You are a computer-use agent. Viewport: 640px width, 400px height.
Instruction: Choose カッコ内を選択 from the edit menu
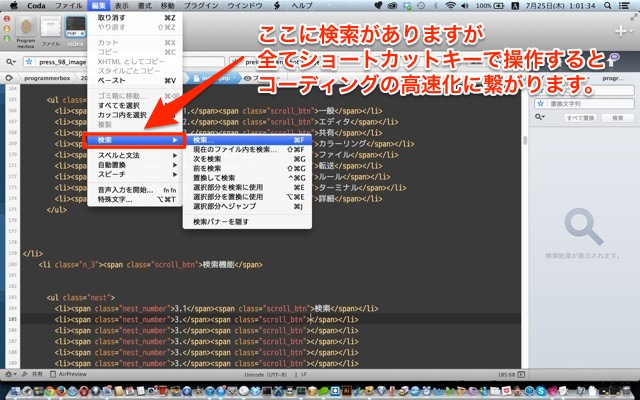(135, 115)
